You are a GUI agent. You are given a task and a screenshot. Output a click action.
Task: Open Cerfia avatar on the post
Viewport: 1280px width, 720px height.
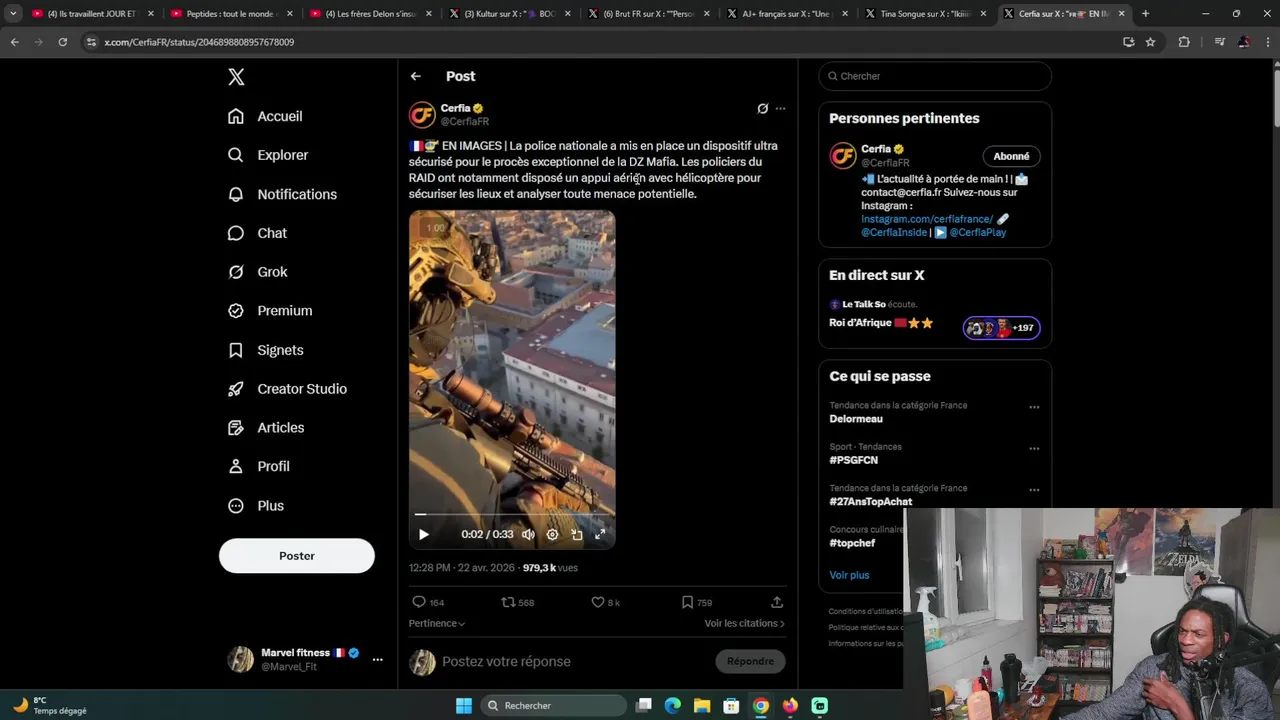[x=422, y=115]
